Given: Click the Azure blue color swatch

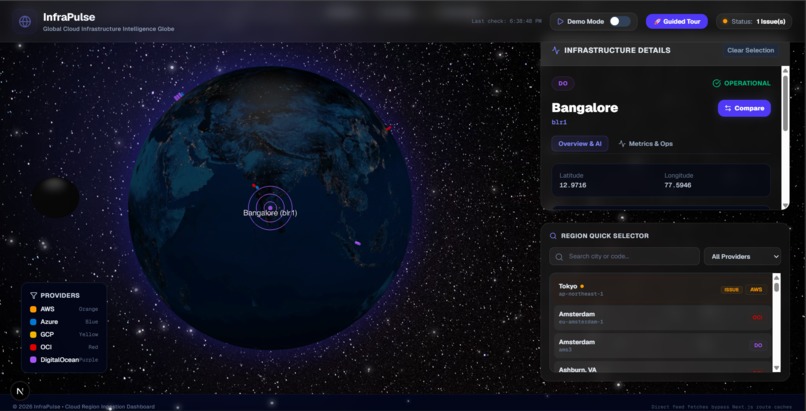Looking at the screenshot, I should click(x=33, y=322).
